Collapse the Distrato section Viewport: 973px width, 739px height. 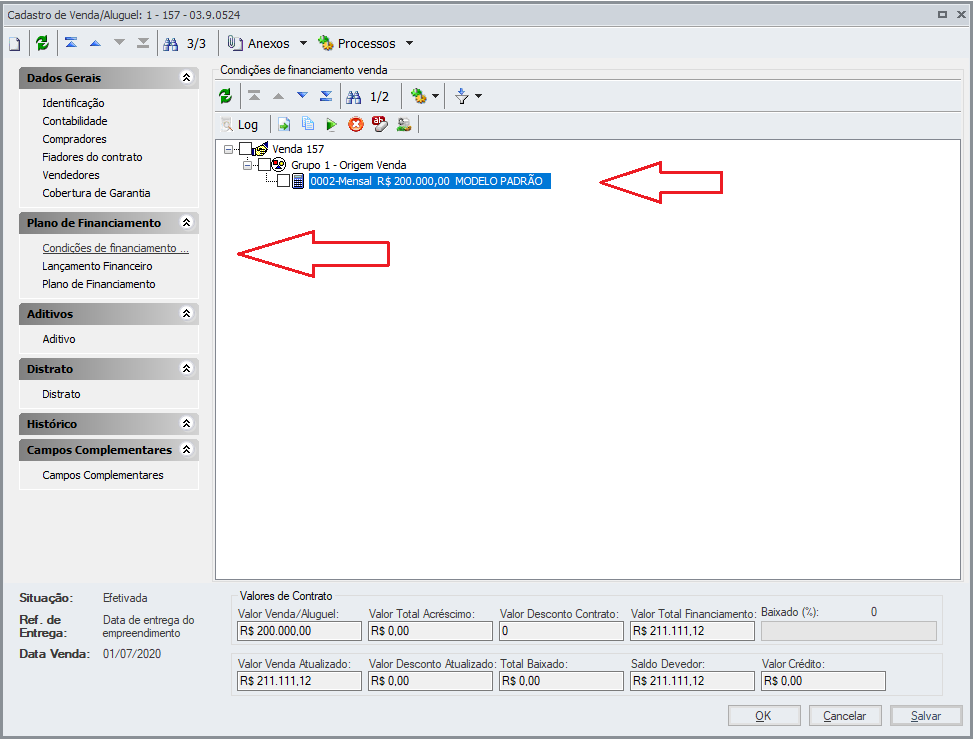pyautogui.click(x=186, y=369)
